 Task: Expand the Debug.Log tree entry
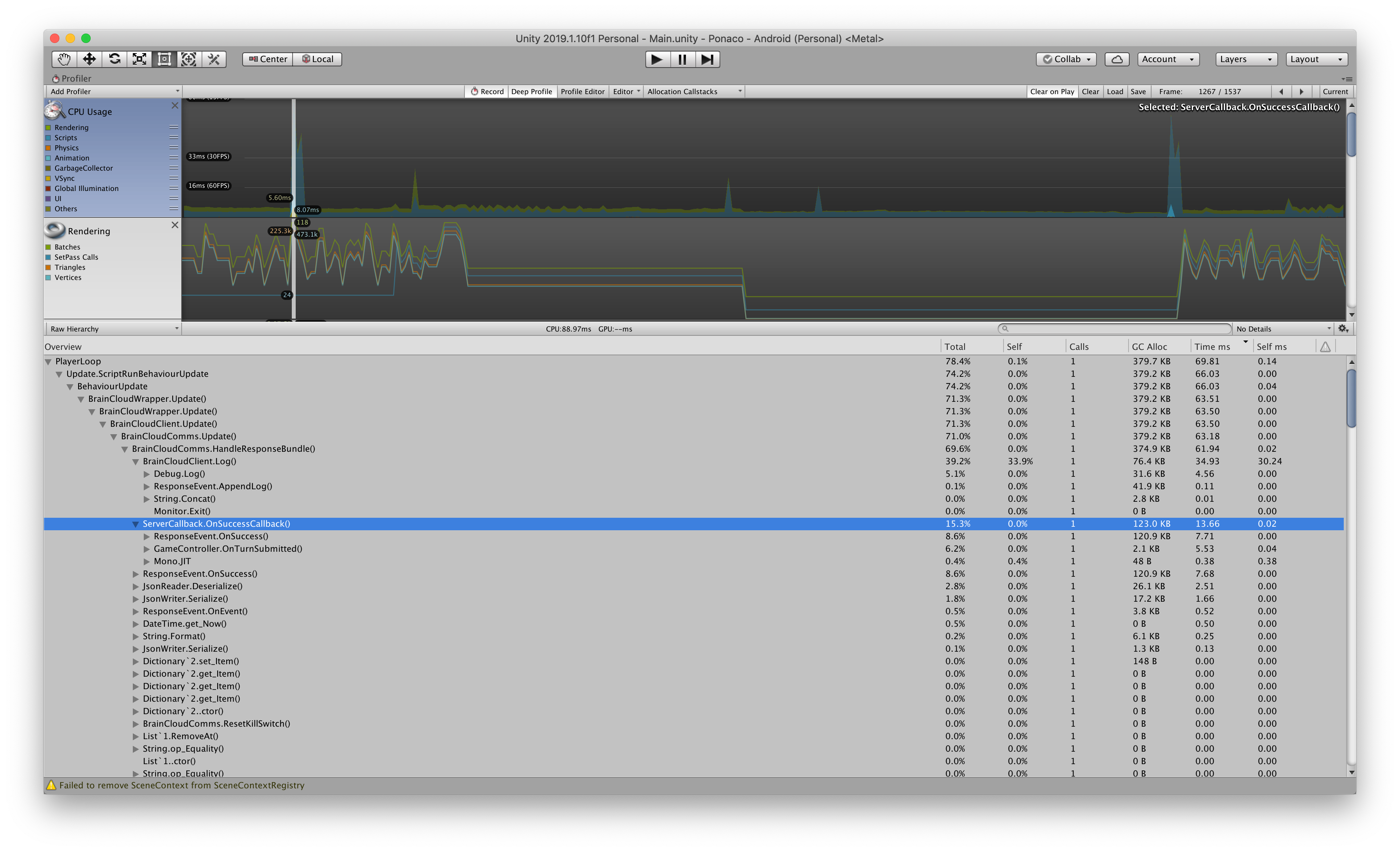(147, 474)
